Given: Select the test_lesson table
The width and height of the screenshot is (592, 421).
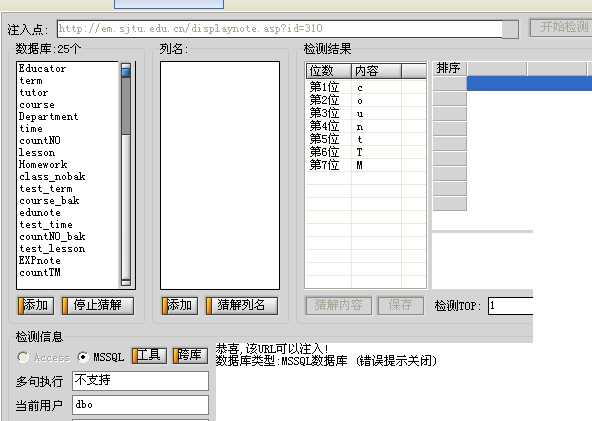Looking at the screenshot, I should (52, 249).
